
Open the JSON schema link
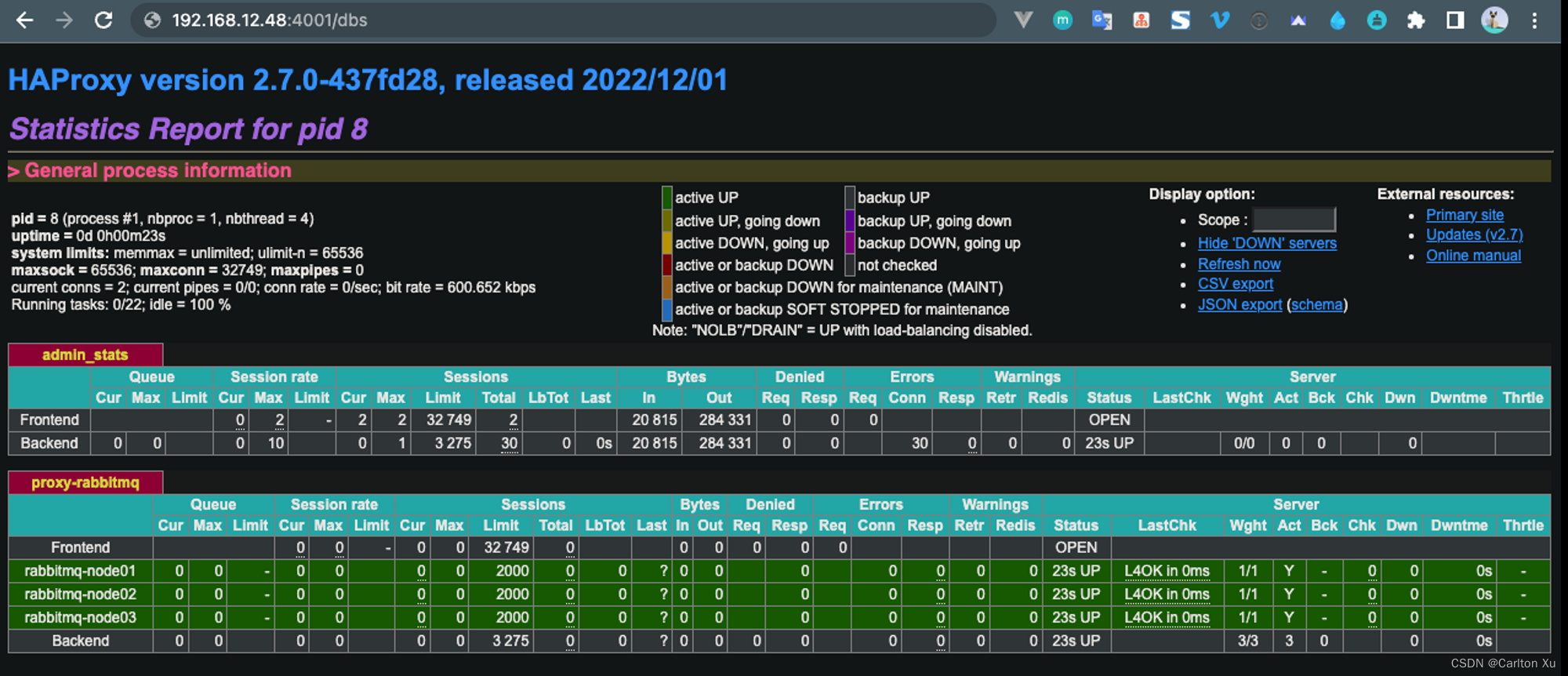(1317, 305)
